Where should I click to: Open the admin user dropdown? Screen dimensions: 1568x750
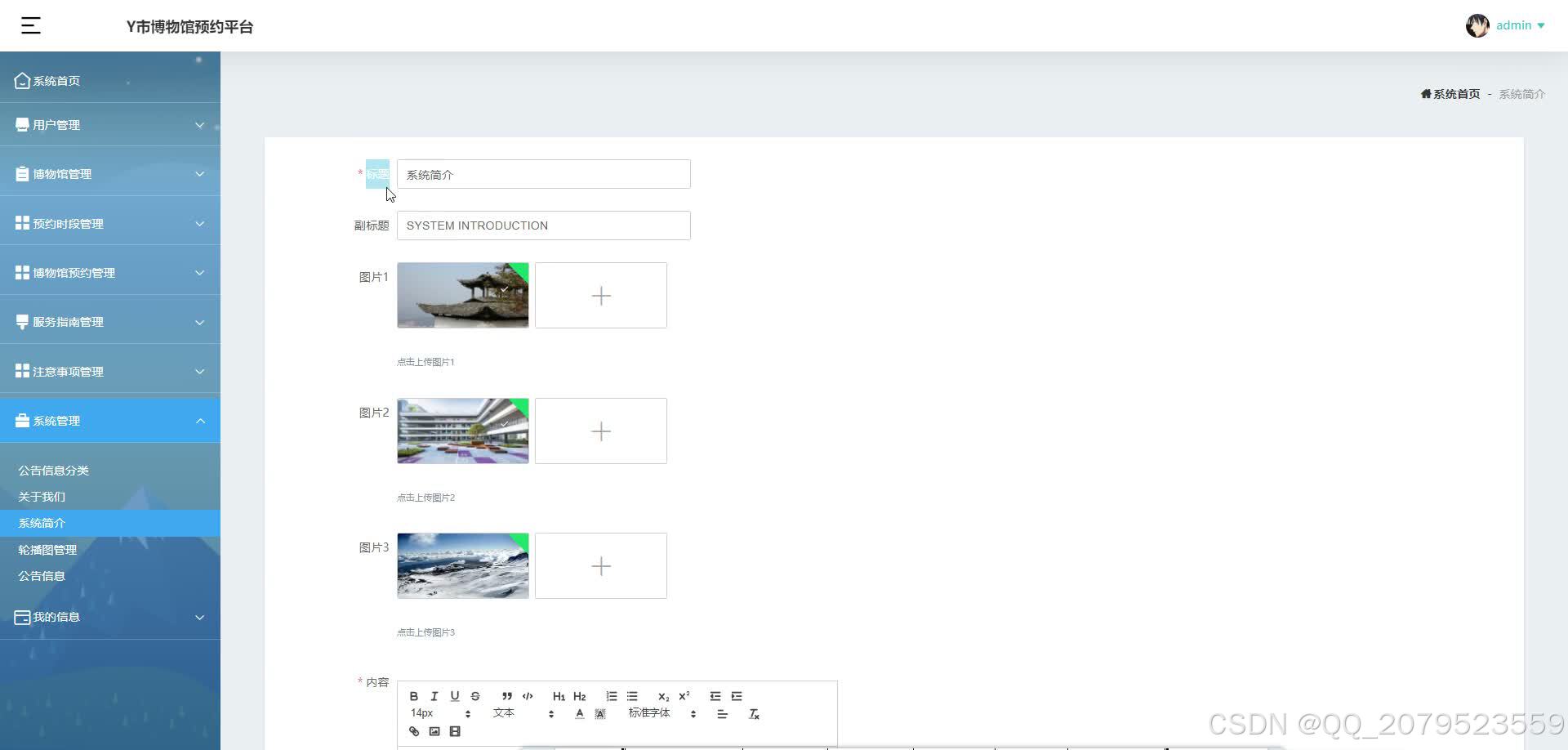[x=1520, y=25]
